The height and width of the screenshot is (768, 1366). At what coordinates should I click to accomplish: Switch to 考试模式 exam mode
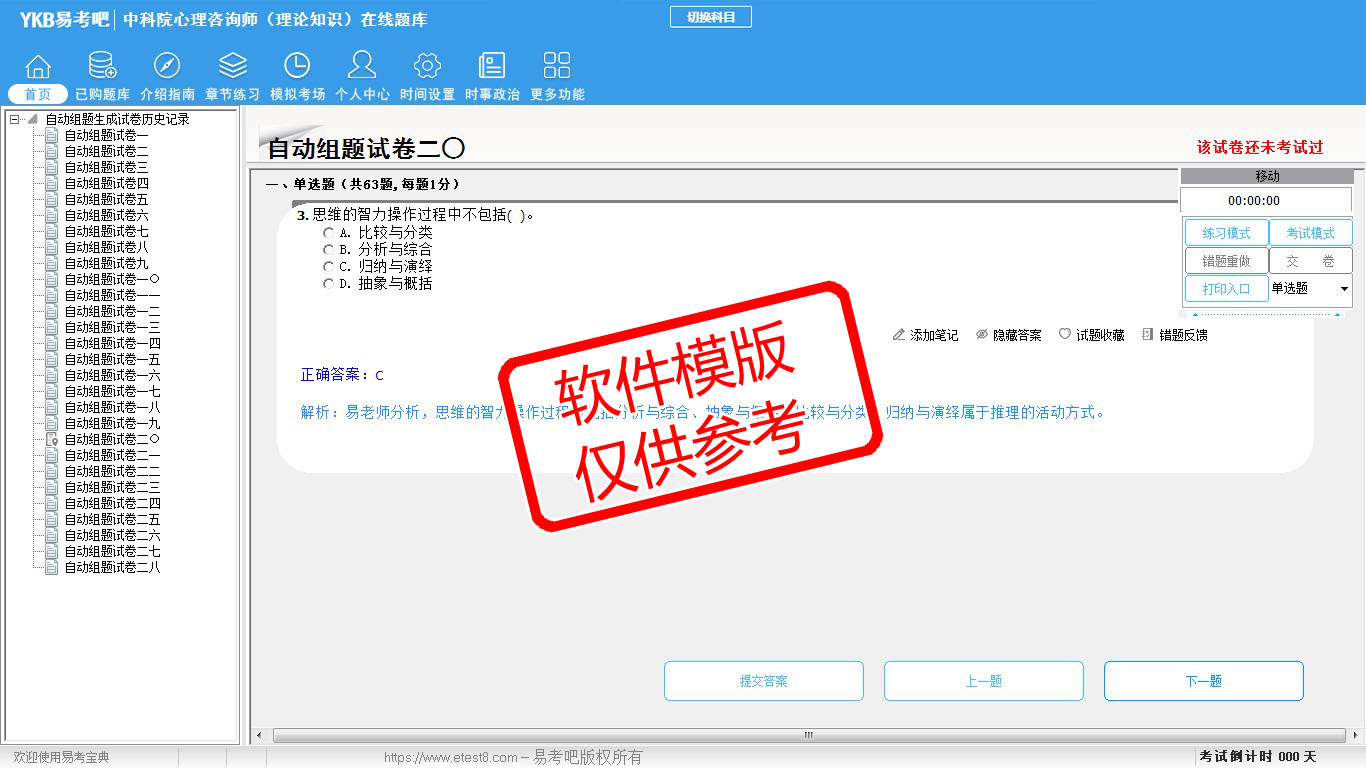[1310, 233]
